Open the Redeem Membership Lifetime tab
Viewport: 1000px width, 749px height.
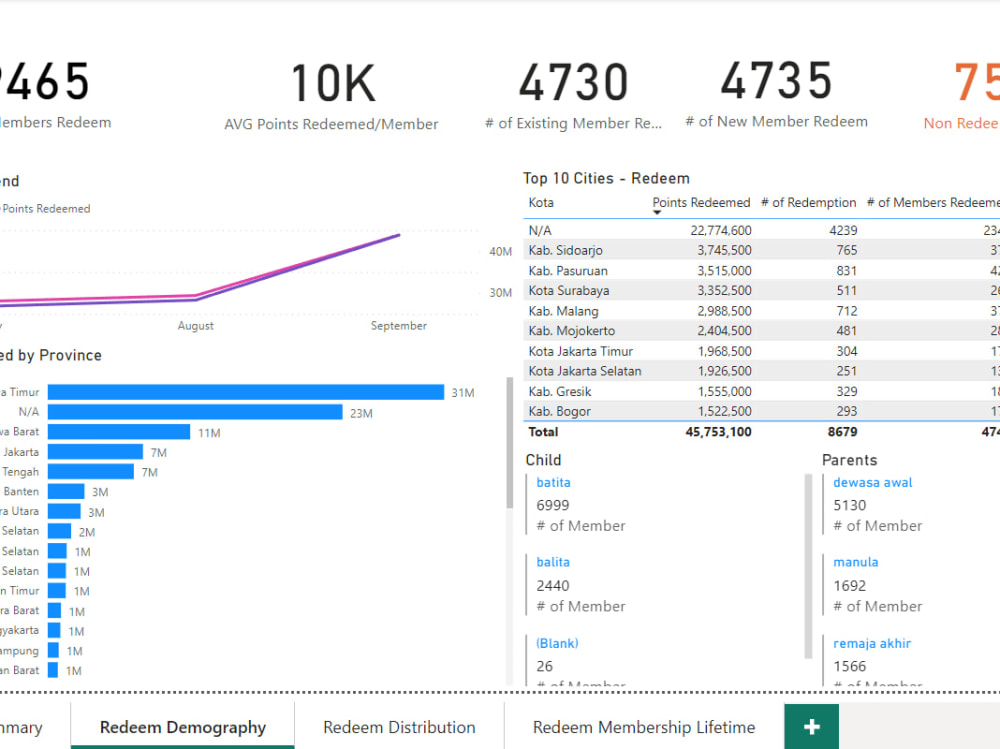[x=644, y=727]
